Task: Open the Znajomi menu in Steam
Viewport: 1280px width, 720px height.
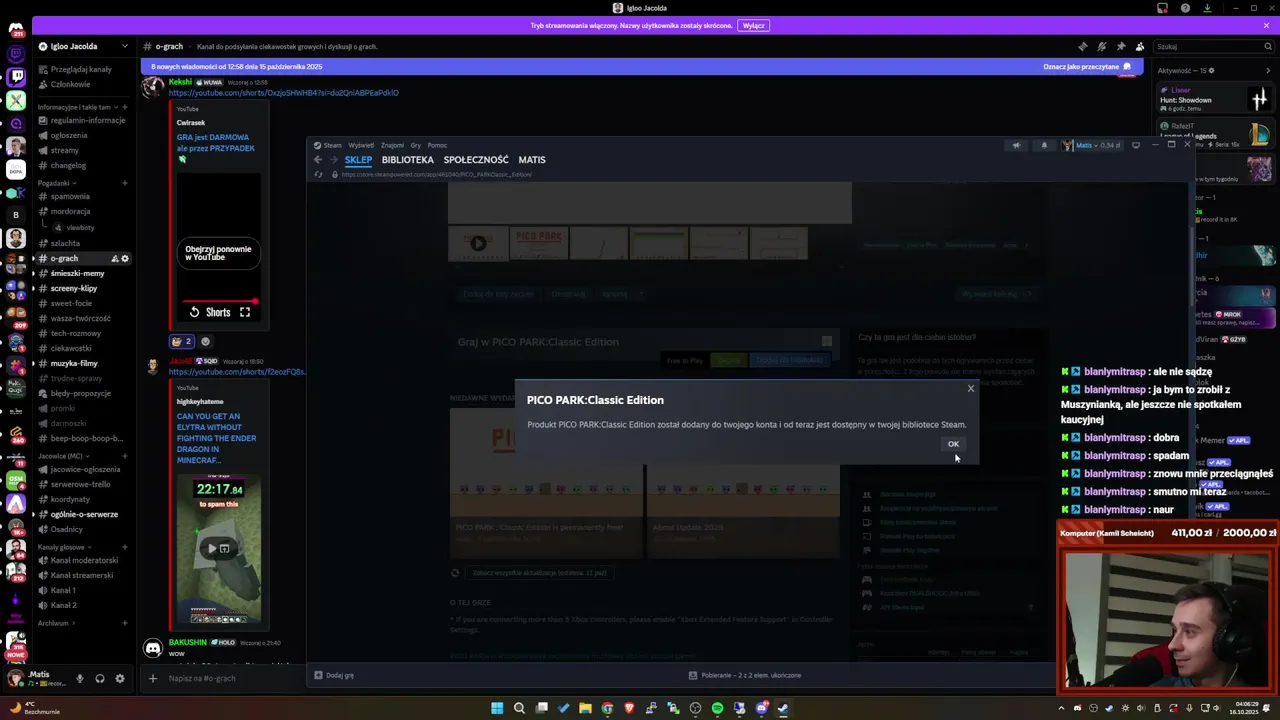Action: pyautogui.click(x=392, y=145)
